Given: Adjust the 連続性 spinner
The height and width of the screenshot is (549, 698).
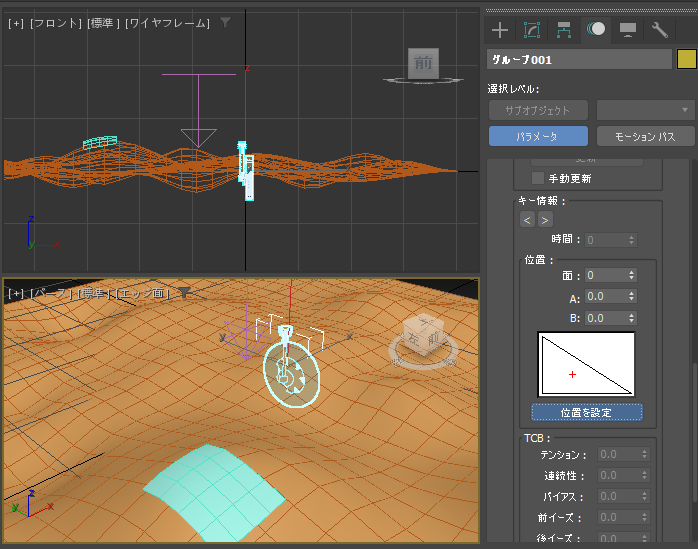Looking at the screenshot, I should coord(645,475).
